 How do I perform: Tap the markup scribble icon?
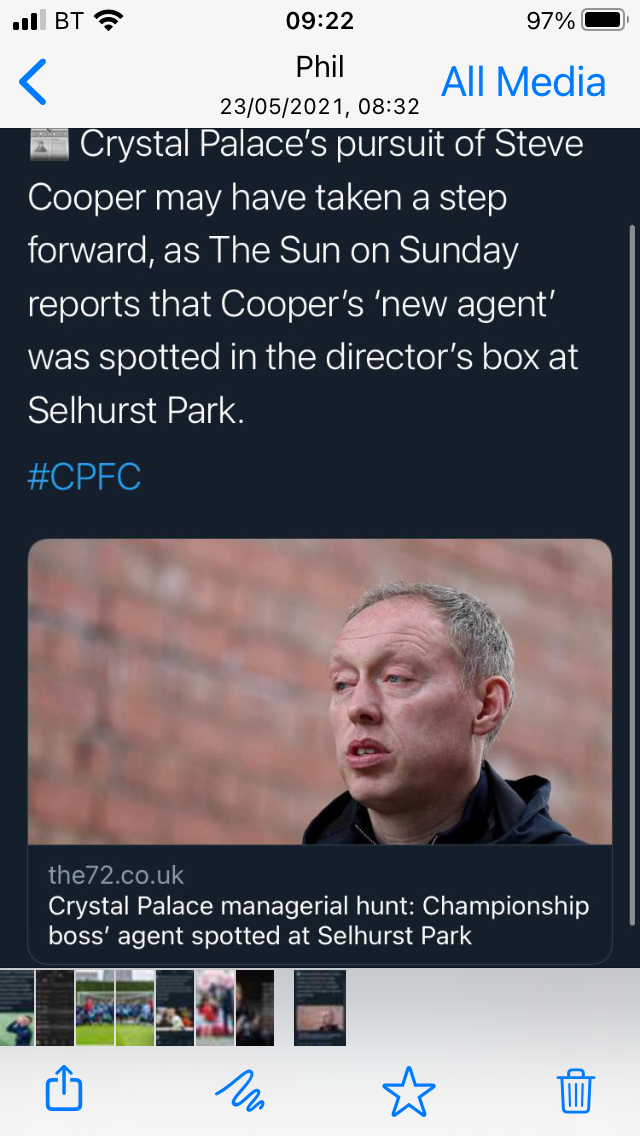(x=240, y=1088)
